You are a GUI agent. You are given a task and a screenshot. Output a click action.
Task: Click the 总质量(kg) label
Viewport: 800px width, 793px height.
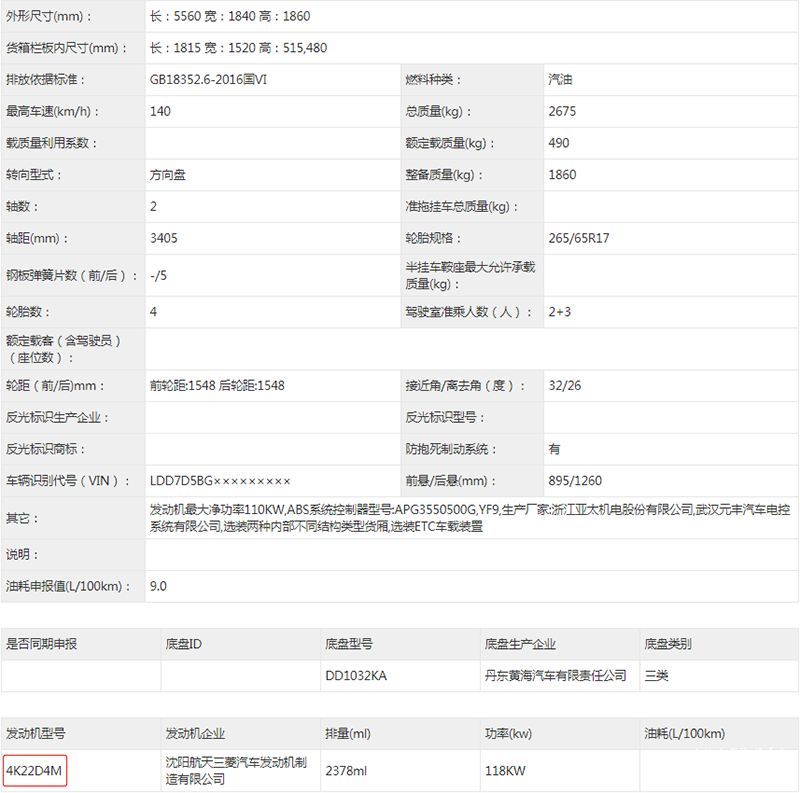coord(438,111)
